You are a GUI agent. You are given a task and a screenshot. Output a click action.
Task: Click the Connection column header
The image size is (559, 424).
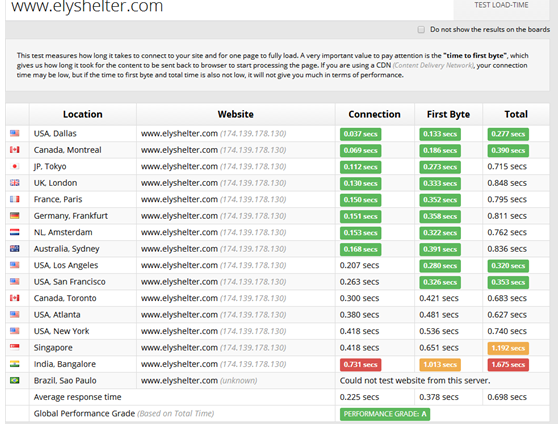pos(374,114)
